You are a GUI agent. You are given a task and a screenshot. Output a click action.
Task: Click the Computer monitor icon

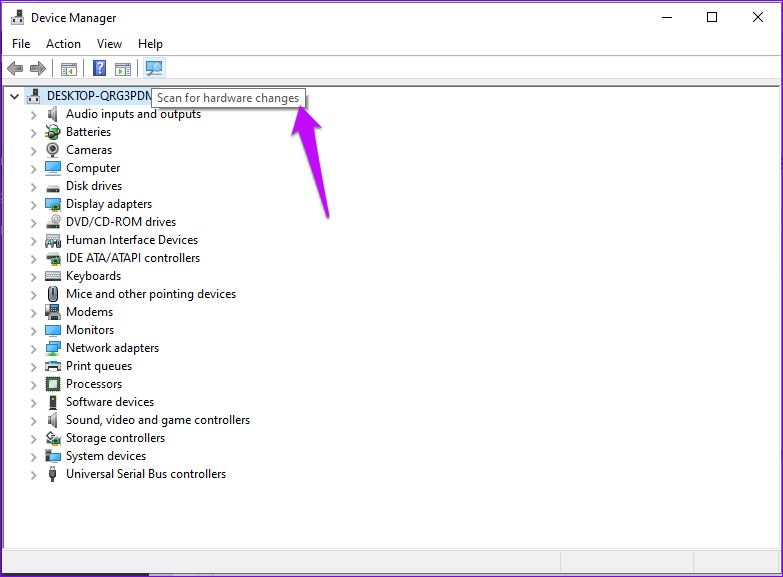coord(52,168)
